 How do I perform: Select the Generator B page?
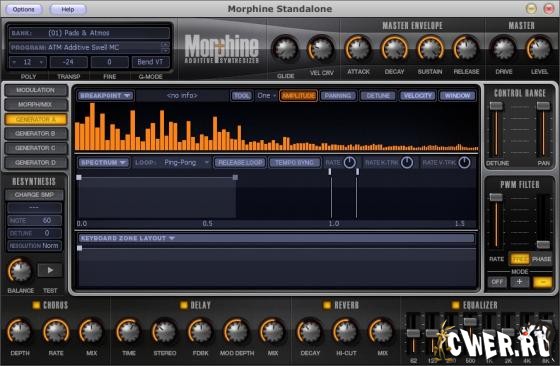pyautogui.click(x=36, y=134)
